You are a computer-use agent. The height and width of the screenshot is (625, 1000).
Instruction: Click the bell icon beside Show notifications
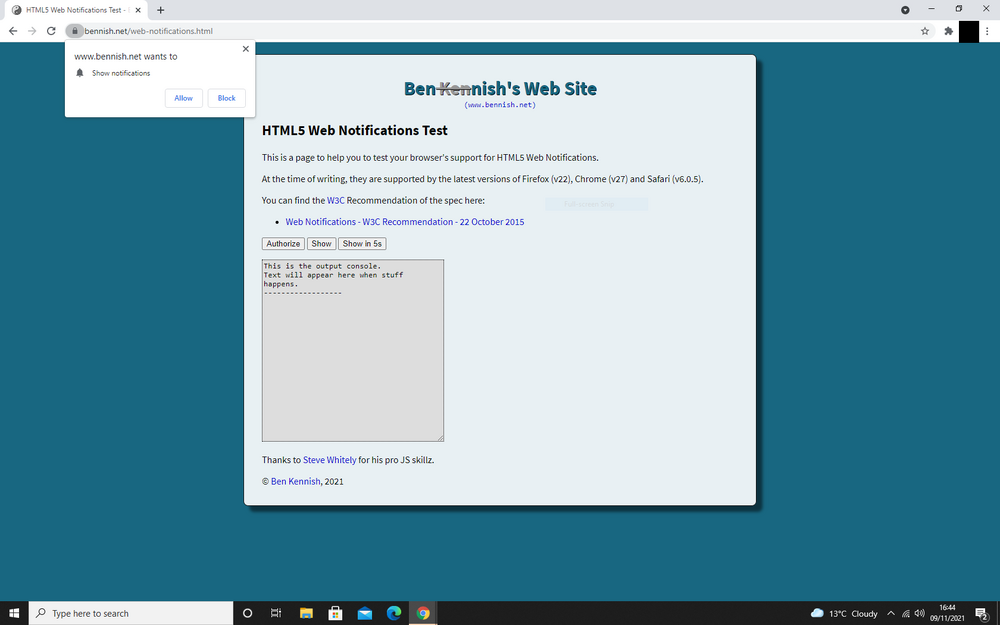(x=80, y=73)
